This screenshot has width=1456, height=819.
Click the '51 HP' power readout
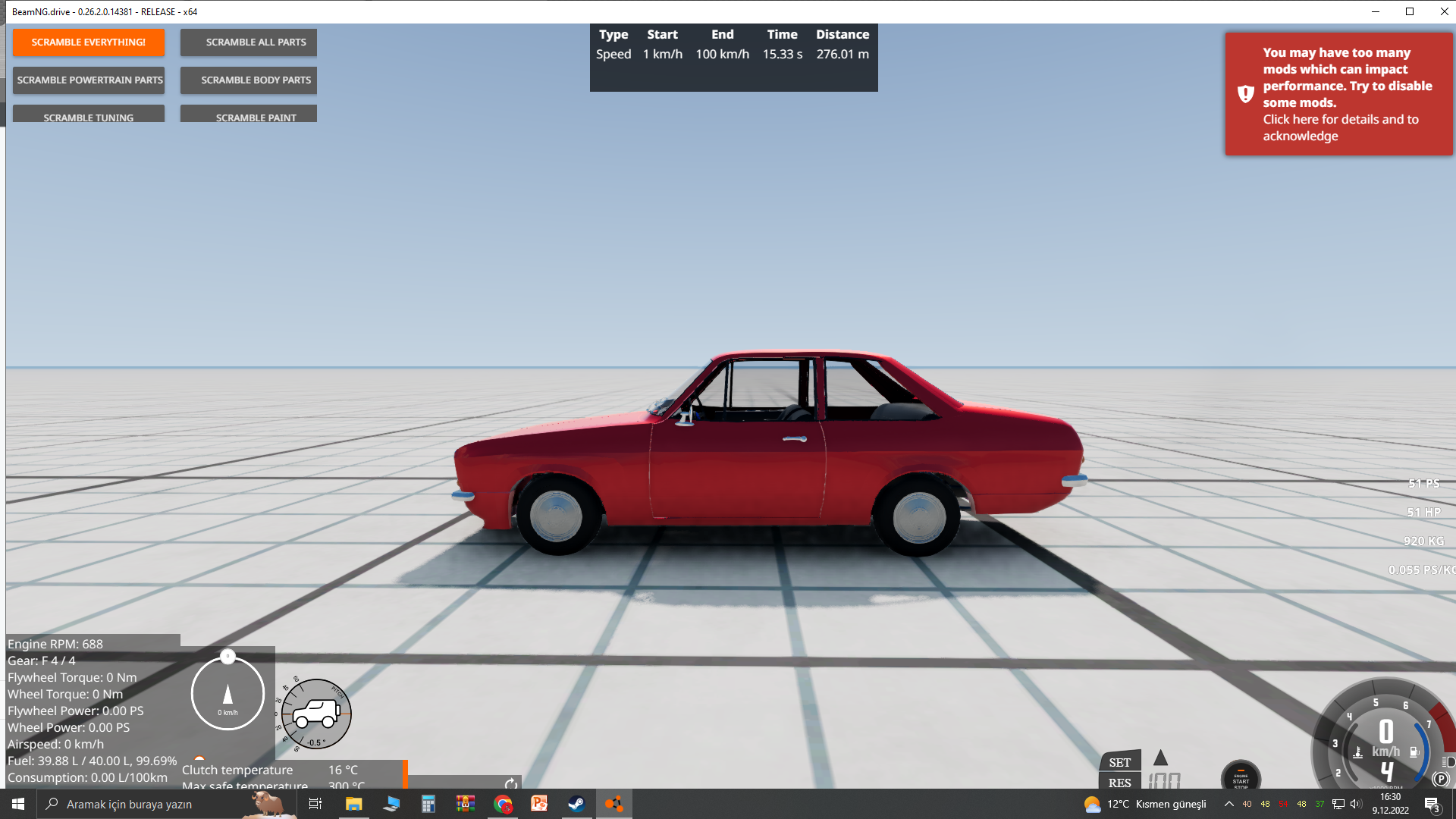(x=1423, y=513)
